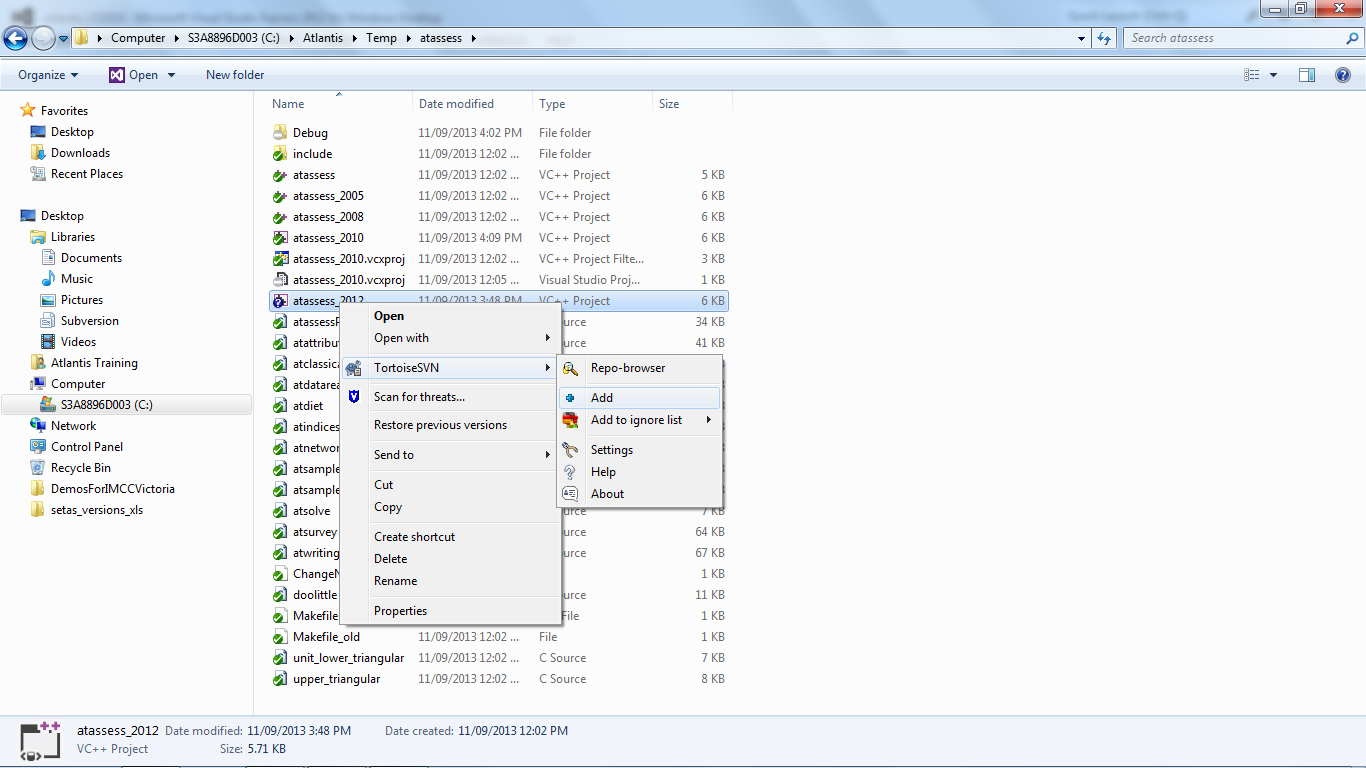Click the Add to ignore list icon

570,420
